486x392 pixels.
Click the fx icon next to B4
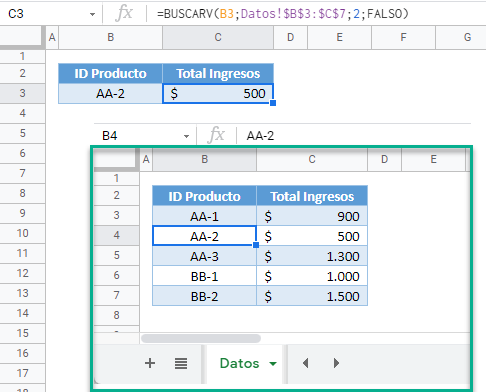click(216, 135)
